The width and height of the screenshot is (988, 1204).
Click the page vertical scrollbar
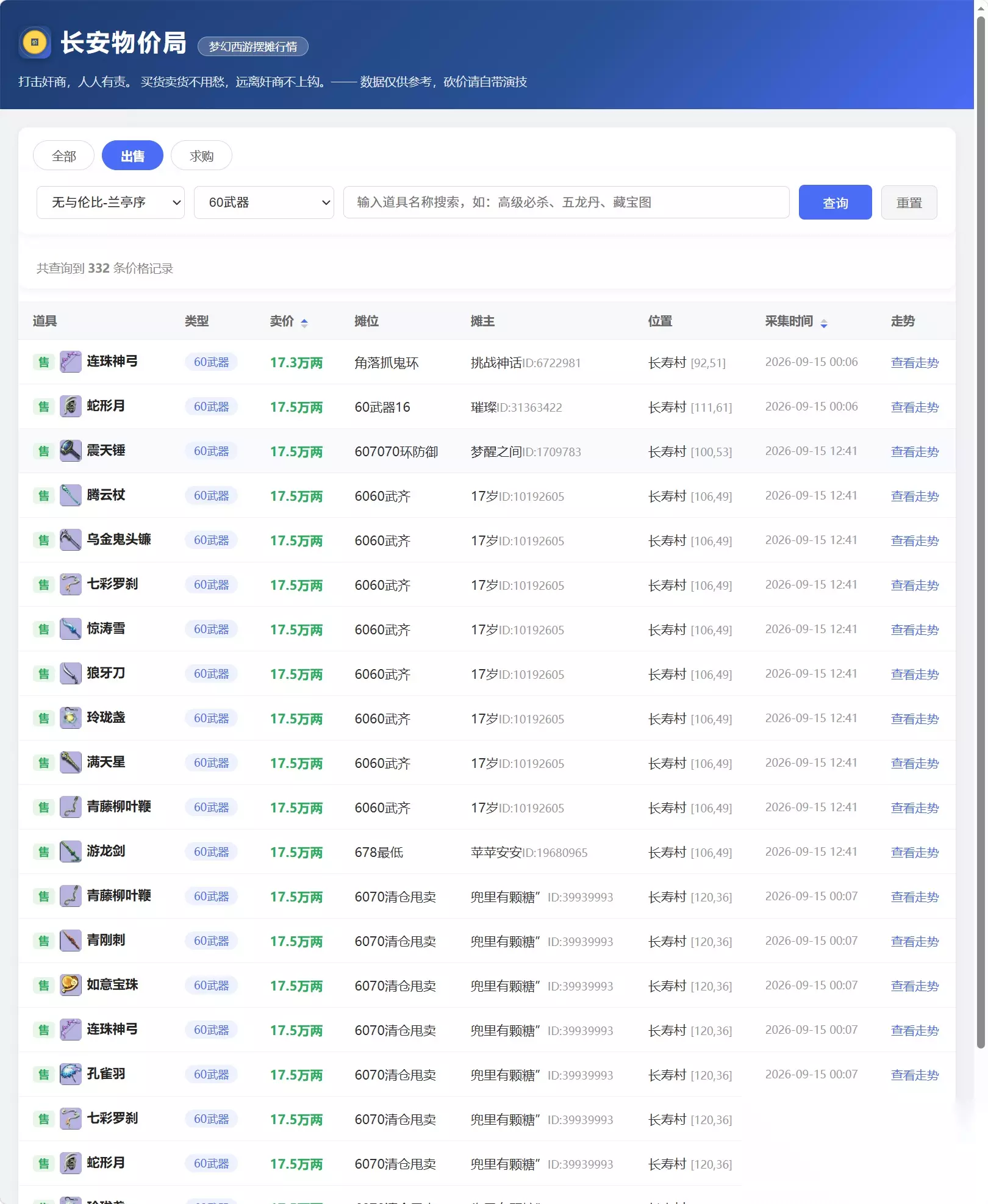[x=981, y=531]
